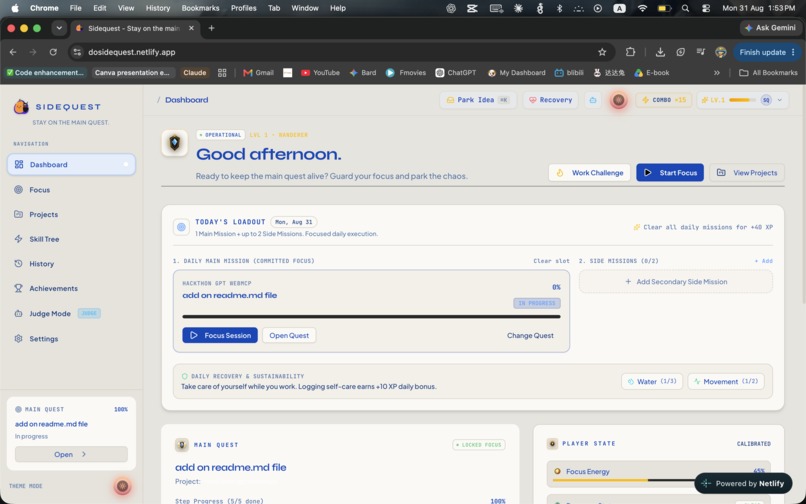Image resolution: width=806 pixels, height=504 pixels.
Task: Click the browser back arrow
Action: click(13, 52)
